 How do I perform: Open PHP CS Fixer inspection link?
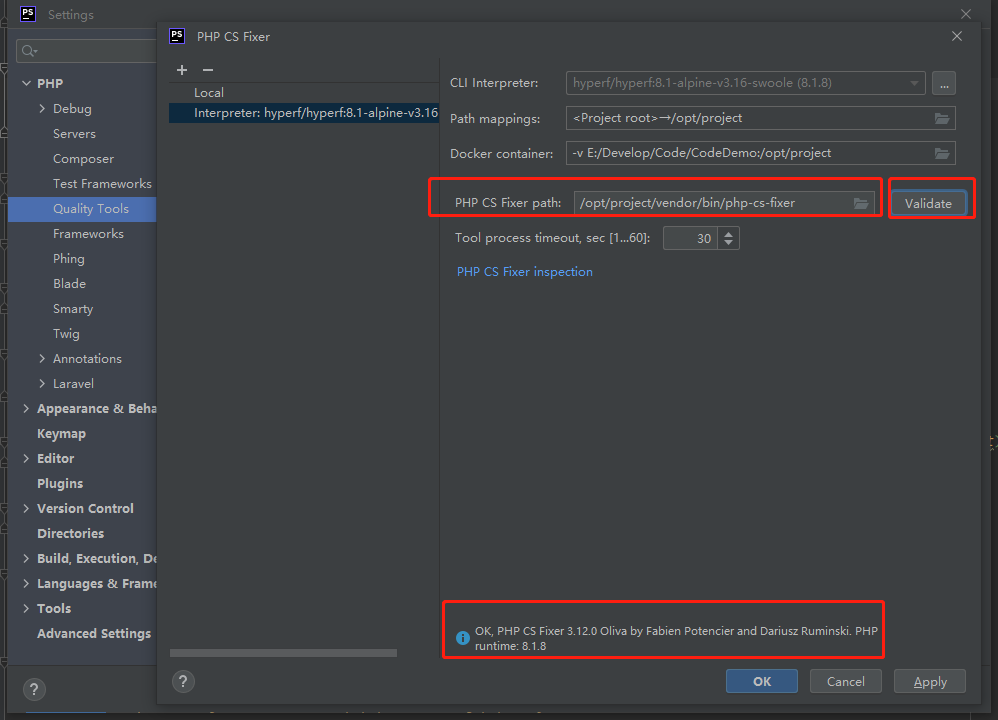(x=524, y=272)
